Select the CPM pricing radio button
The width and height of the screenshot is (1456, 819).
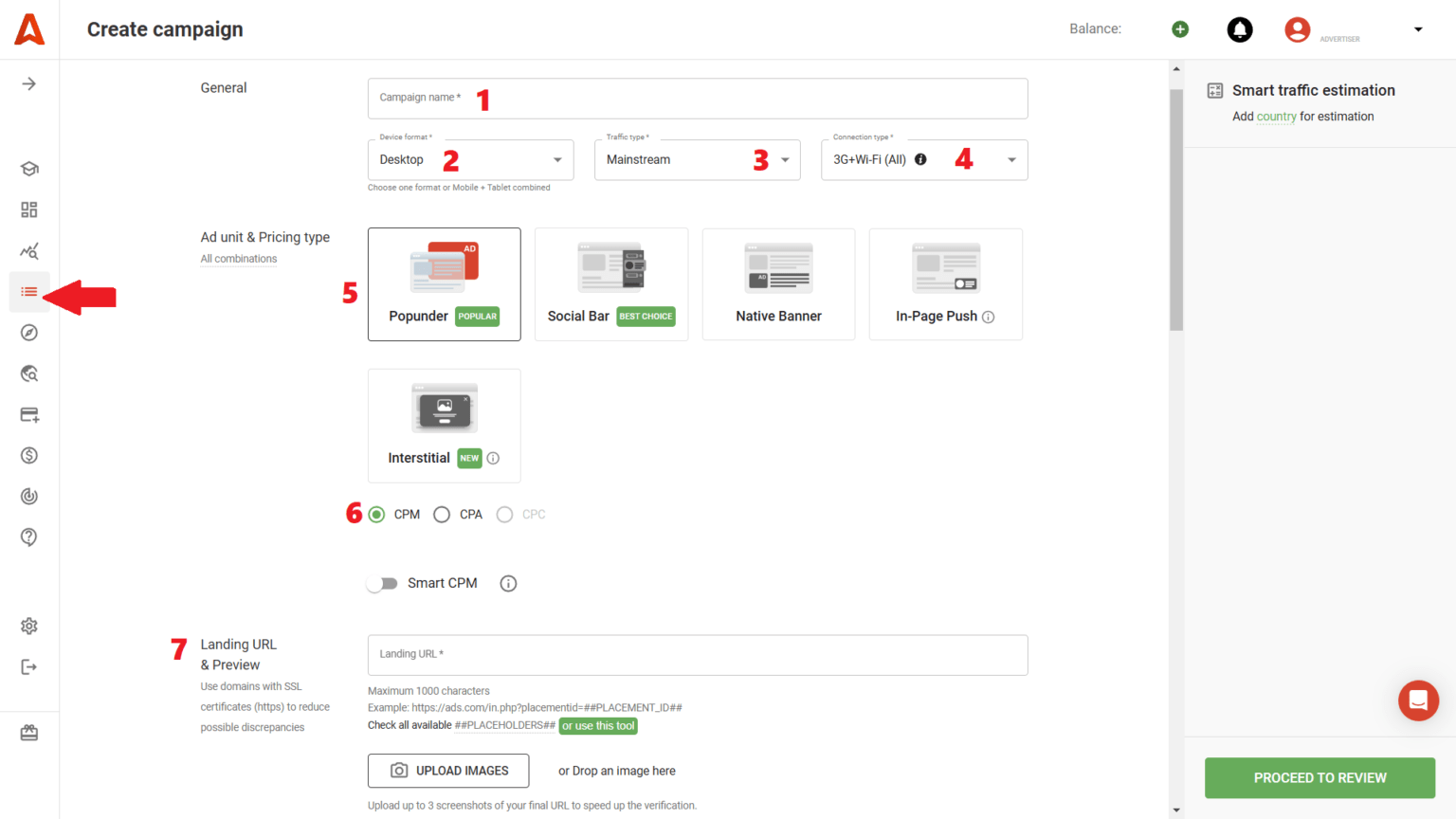click(x=376, y=514)
